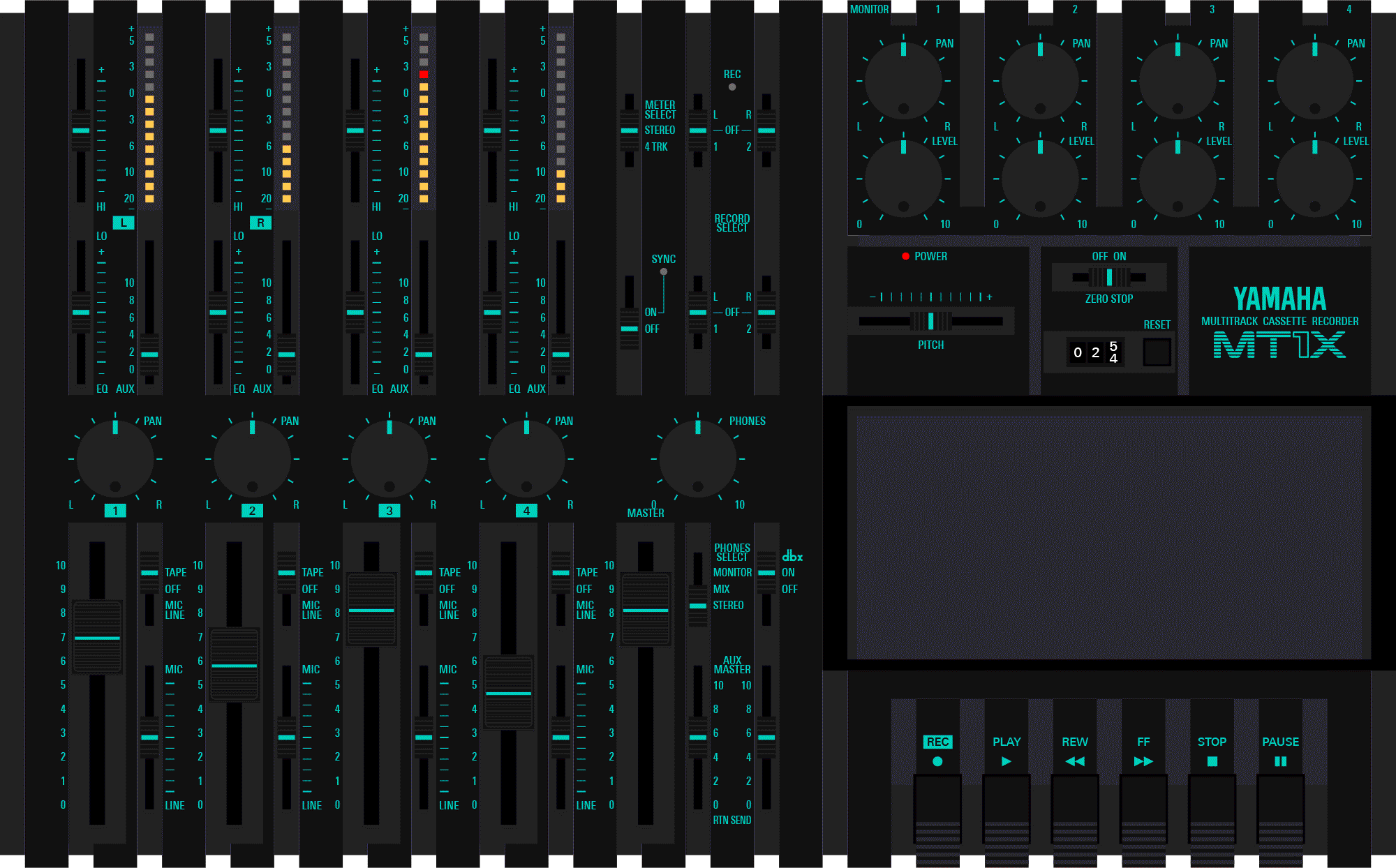Image resolution: width=1396 pixels, height=868 pixels.
Task: Move the PITCH slider
Action: [x=930, y=321]
